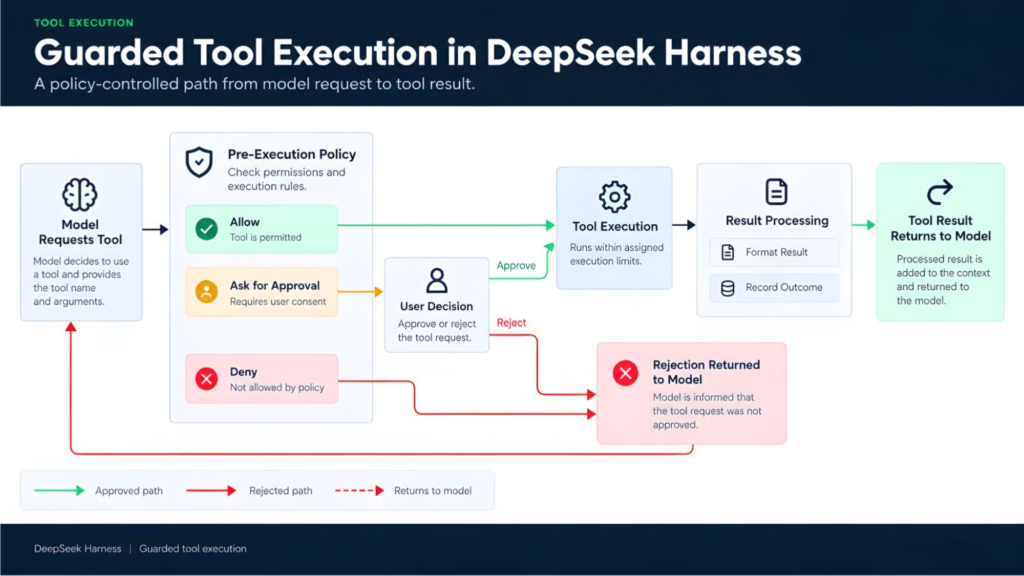Click the text 'Not allowed by policy'

coord(277,387)
